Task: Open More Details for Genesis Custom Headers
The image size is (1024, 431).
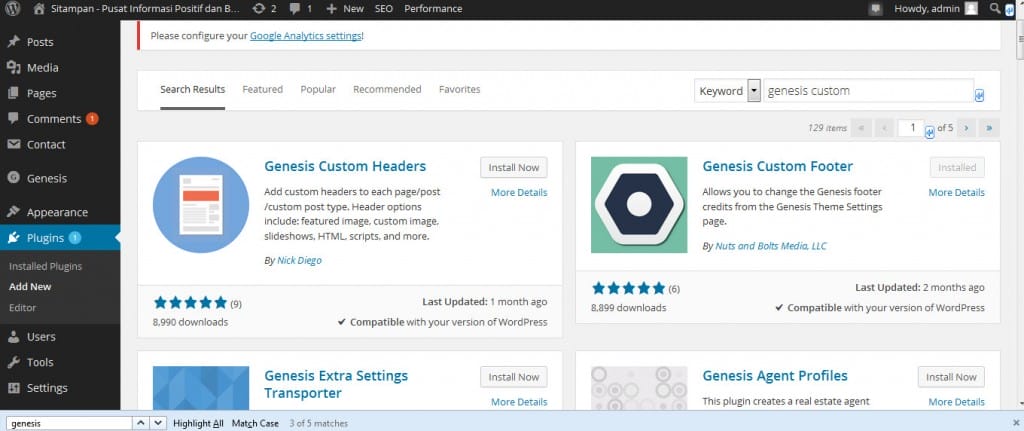Action: (x=519, y=193)
